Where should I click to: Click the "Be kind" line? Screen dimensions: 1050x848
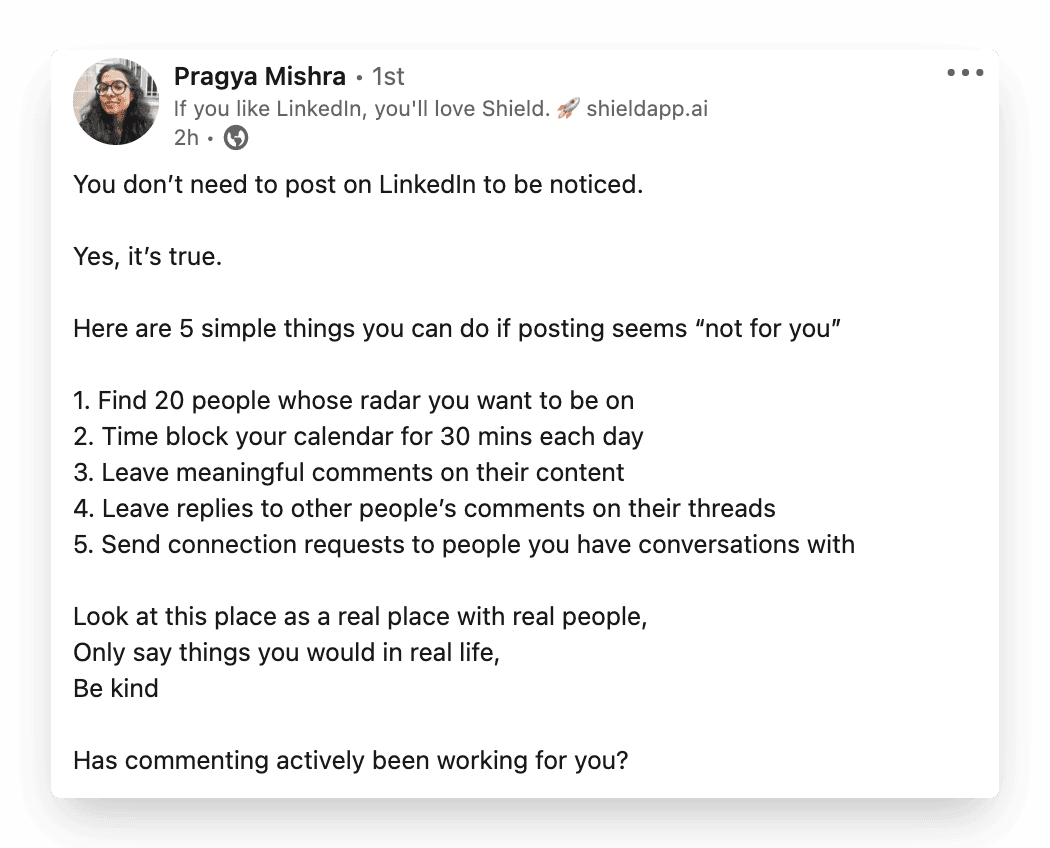[116, 688]
